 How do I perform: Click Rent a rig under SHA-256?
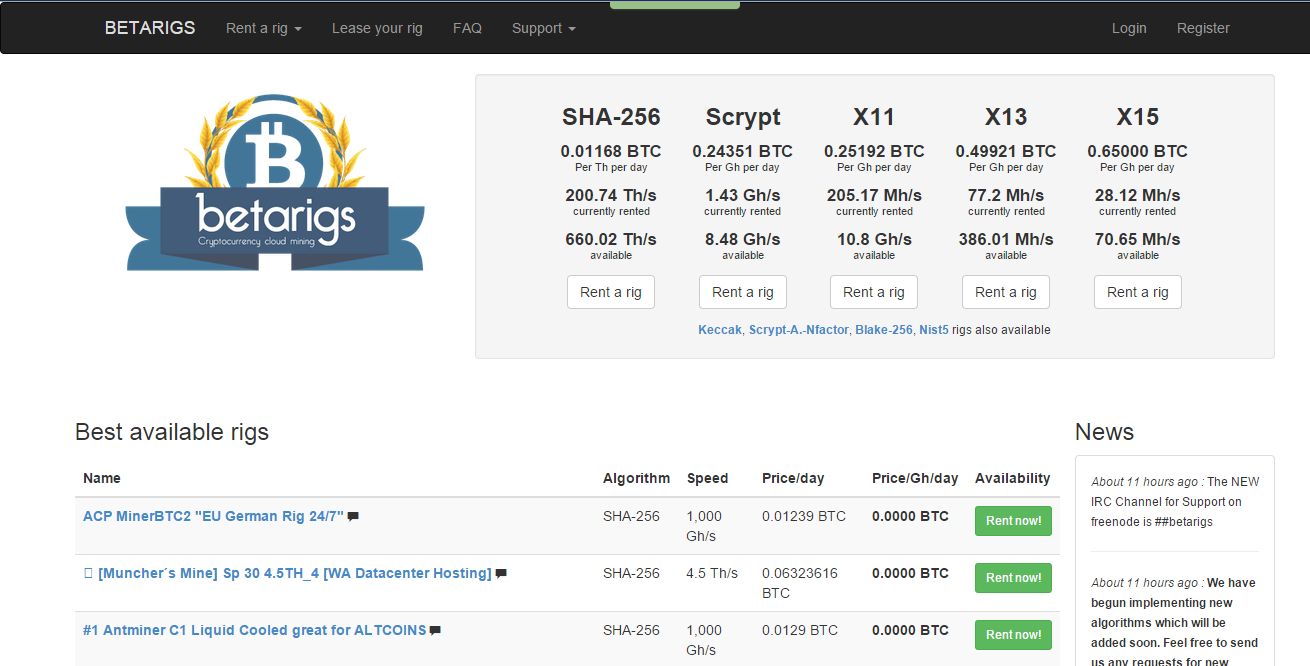click(611, 292)
